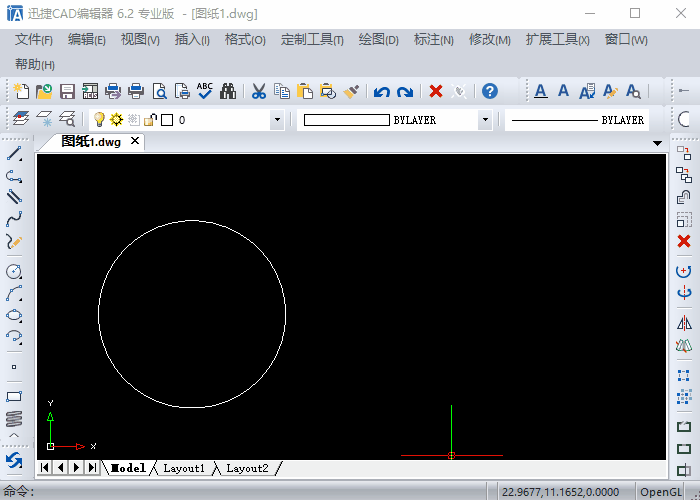The image size is (700, 500).
Task: Expand the layer dropdown list
Action: point(277,120)
